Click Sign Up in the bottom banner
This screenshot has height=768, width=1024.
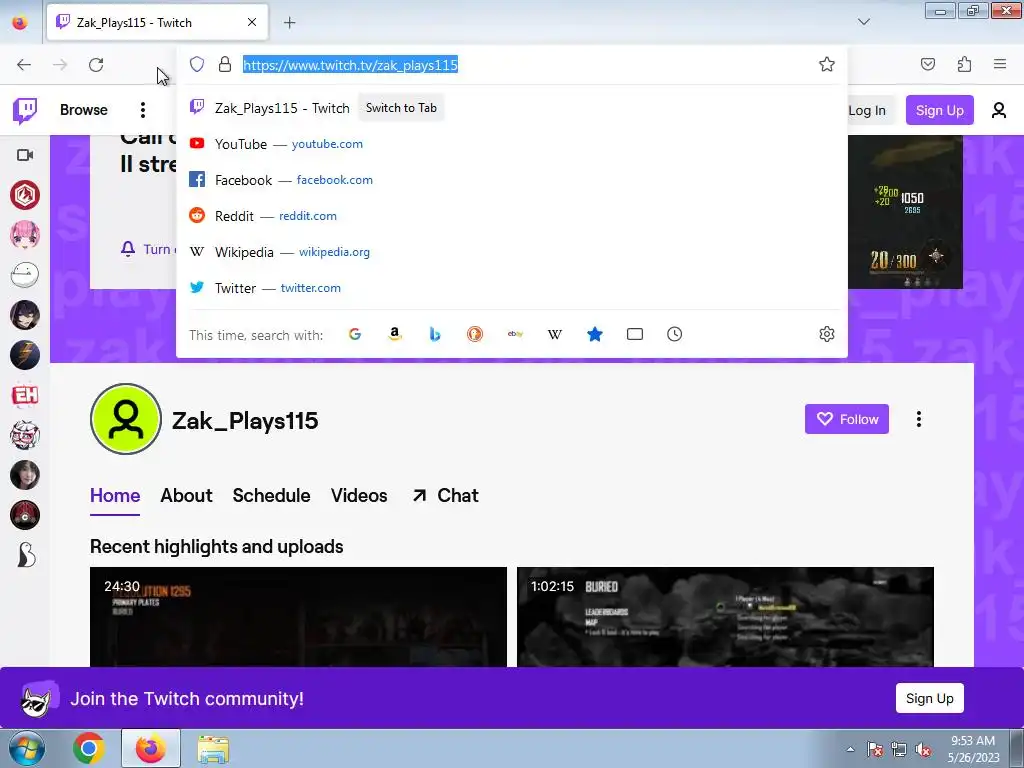[x=929, y=698]
